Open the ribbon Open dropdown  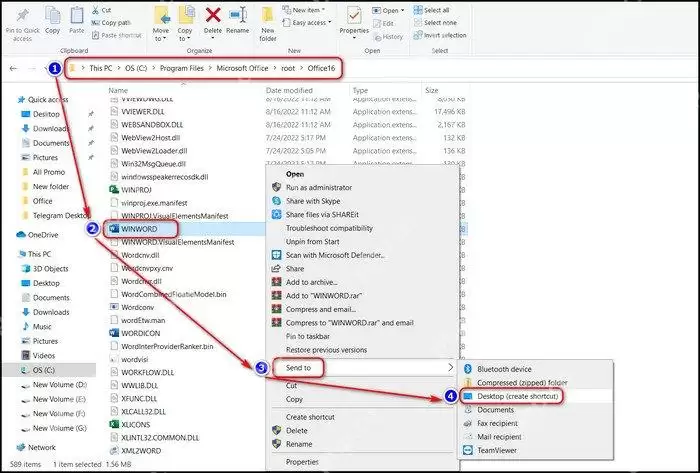pyautogui.click(x=388, y=10)
